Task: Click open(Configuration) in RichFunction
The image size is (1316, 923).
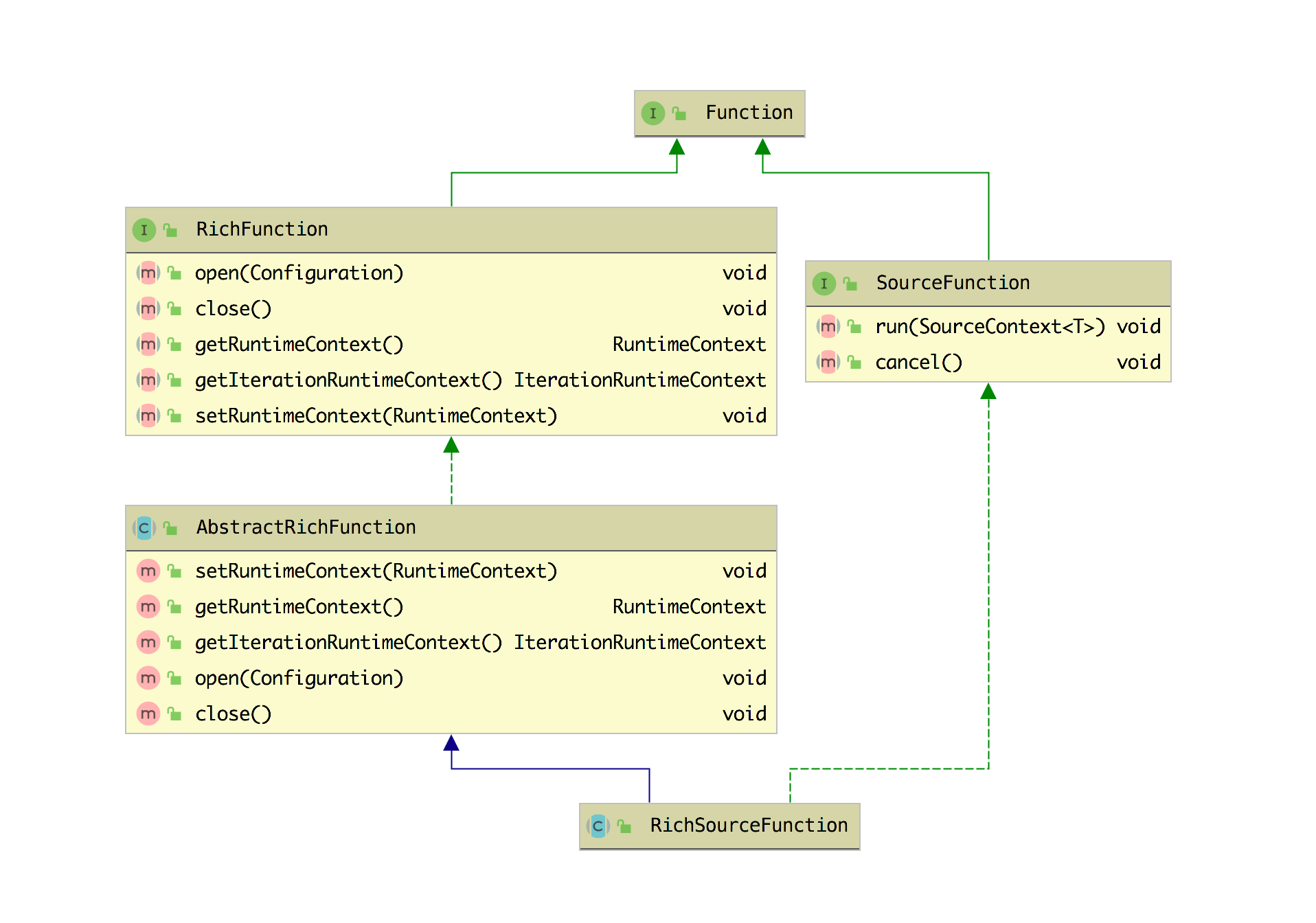Action: click(x=299, y=273)
